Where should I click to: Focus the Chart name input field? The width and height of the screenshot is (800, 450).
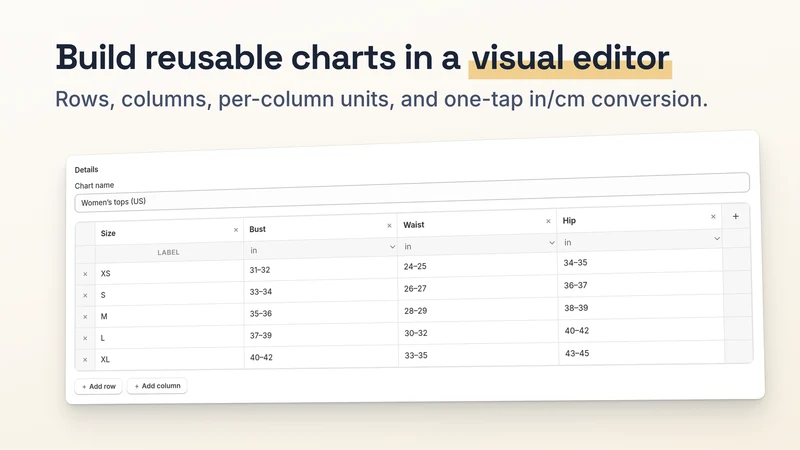click(412, 192)
